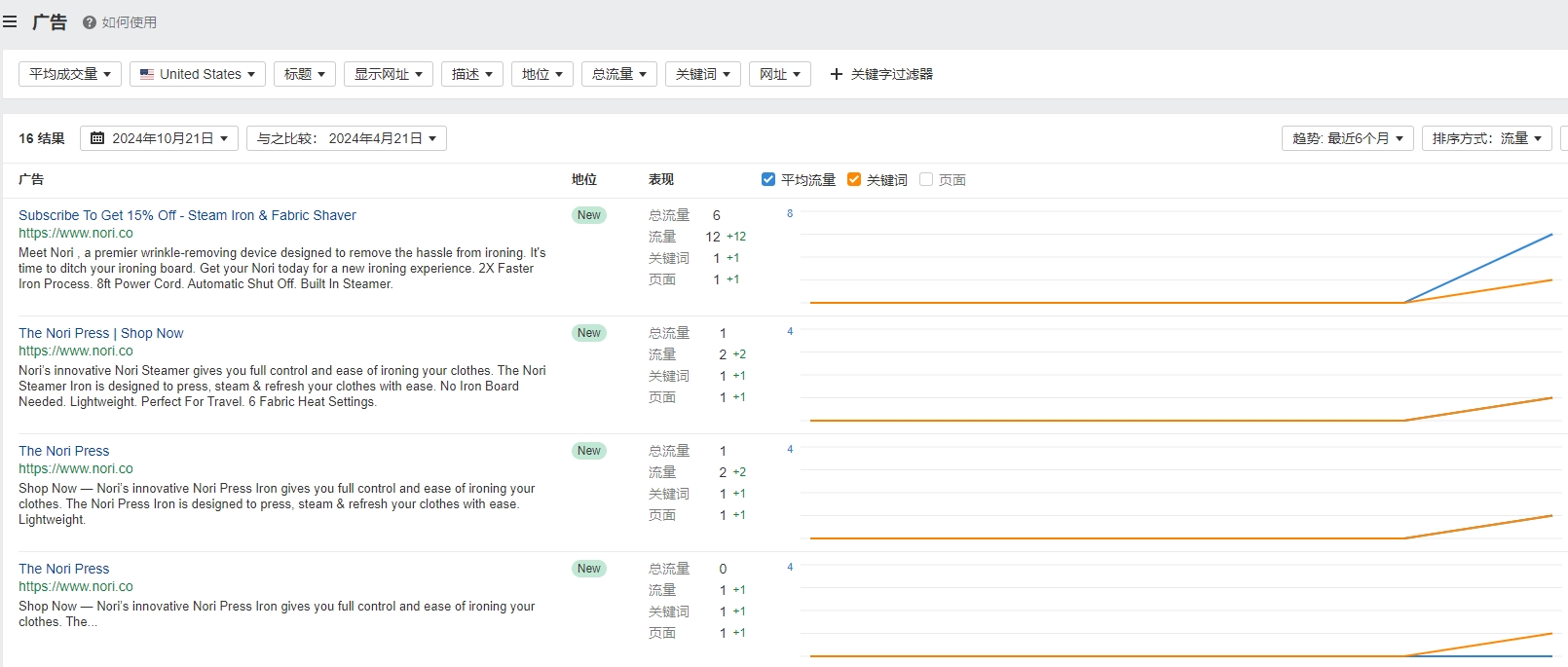This screenshot has height=667, width=1568.
Task: Expand the United States country dropdown
Action: (x=198, y=74)
